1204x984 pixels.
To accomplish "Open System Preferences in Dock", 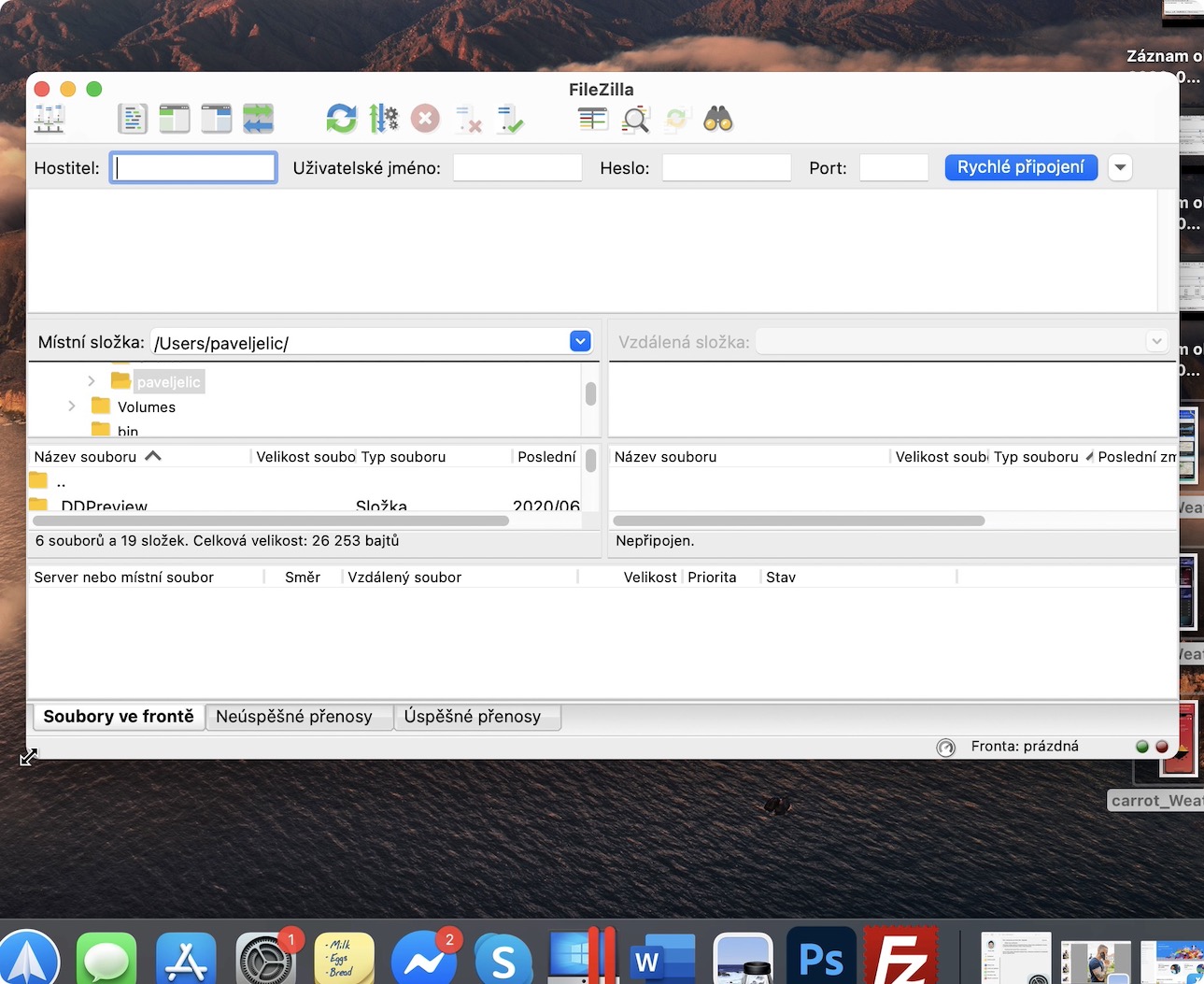I will pyautogui.click(x=265, y=959).
